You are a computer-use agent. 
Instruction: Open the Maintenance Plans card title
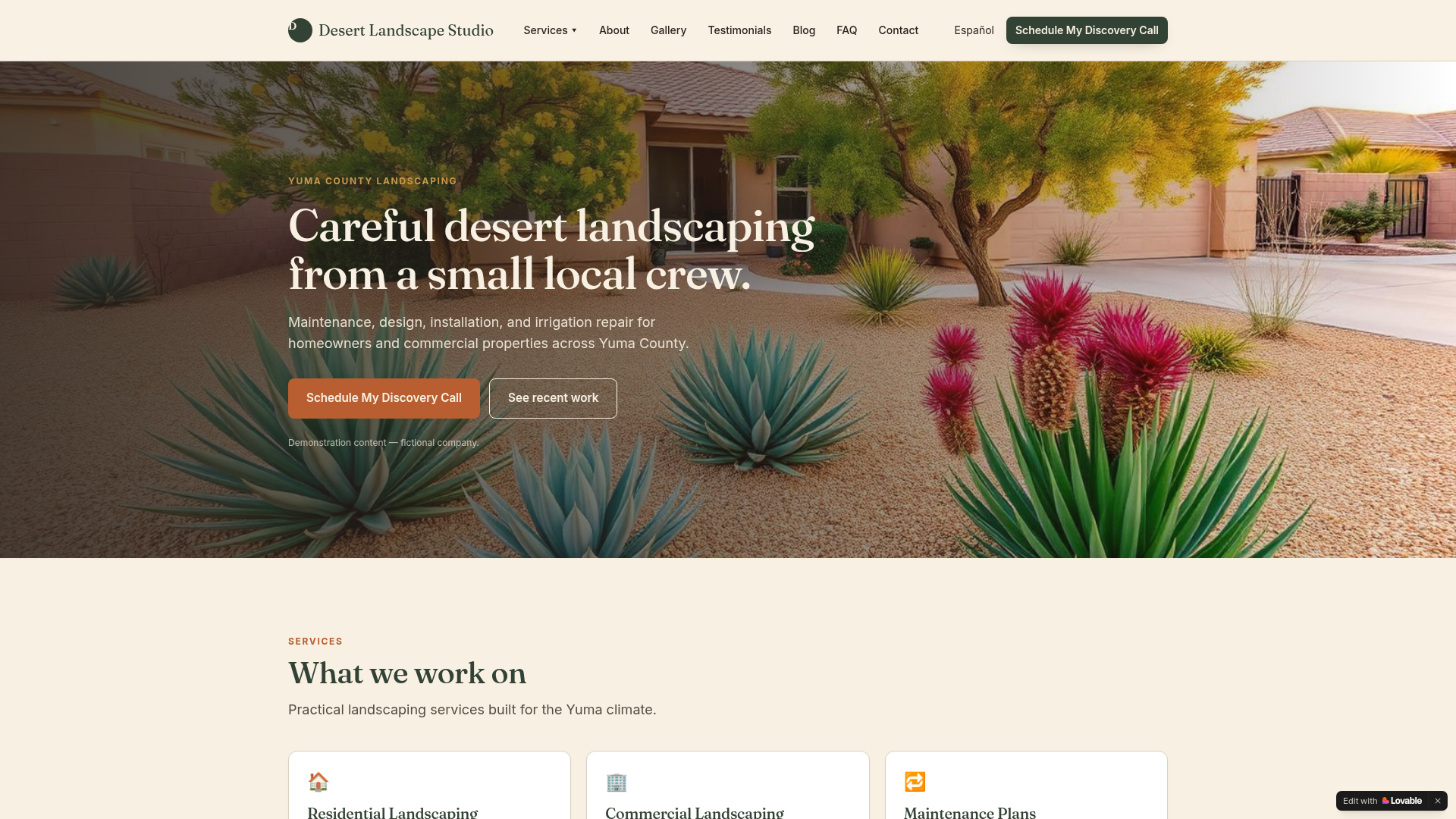(970, 812)
